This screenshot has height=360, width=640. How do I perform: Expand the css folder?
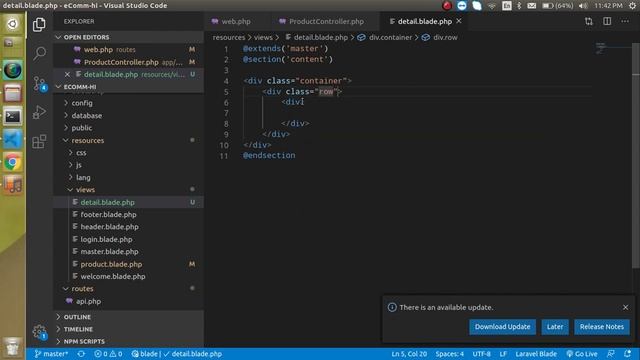(129, 153)
